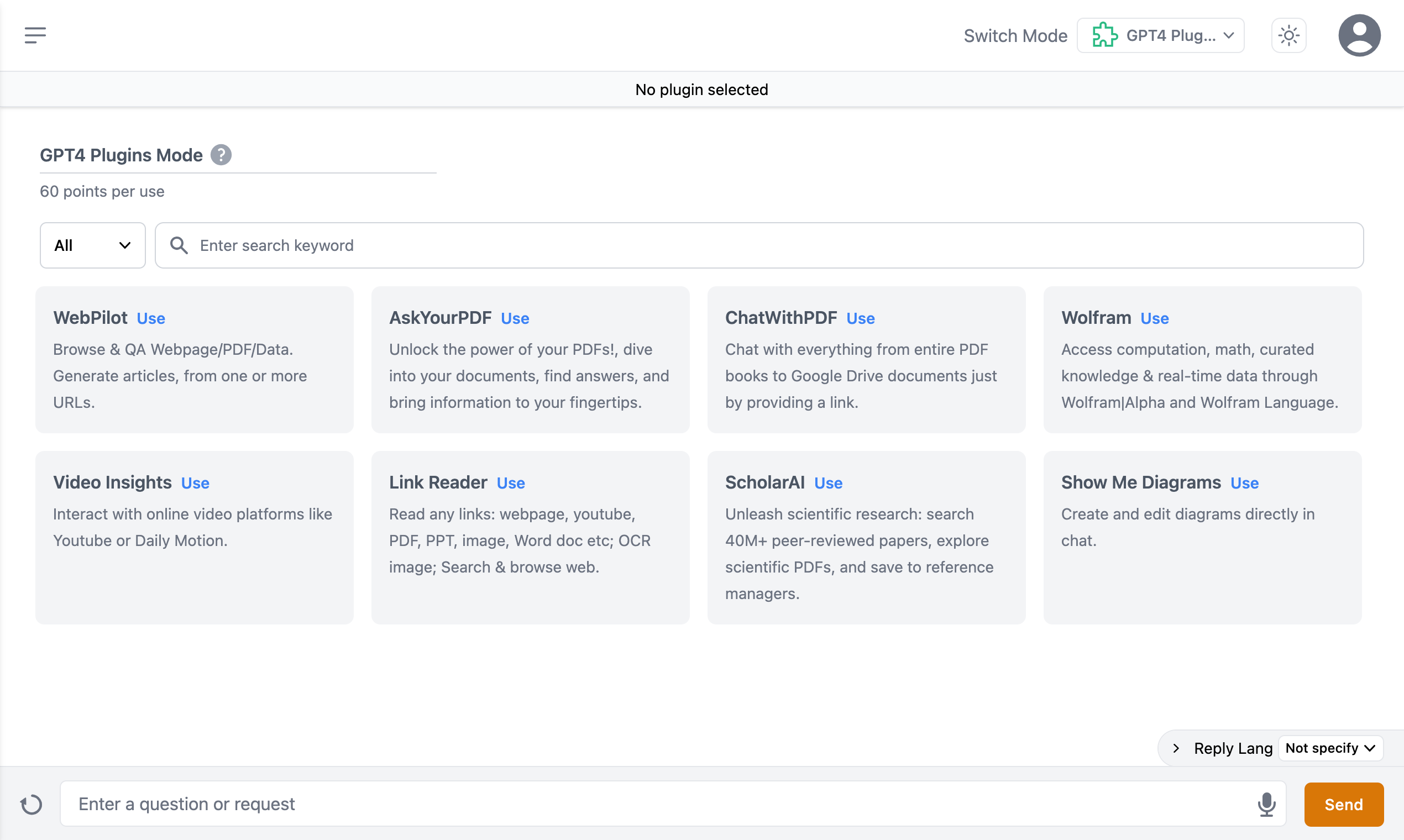1404x840 pixels.
Task: Click the 'No plugin selected' banner text
Action: 701,90
